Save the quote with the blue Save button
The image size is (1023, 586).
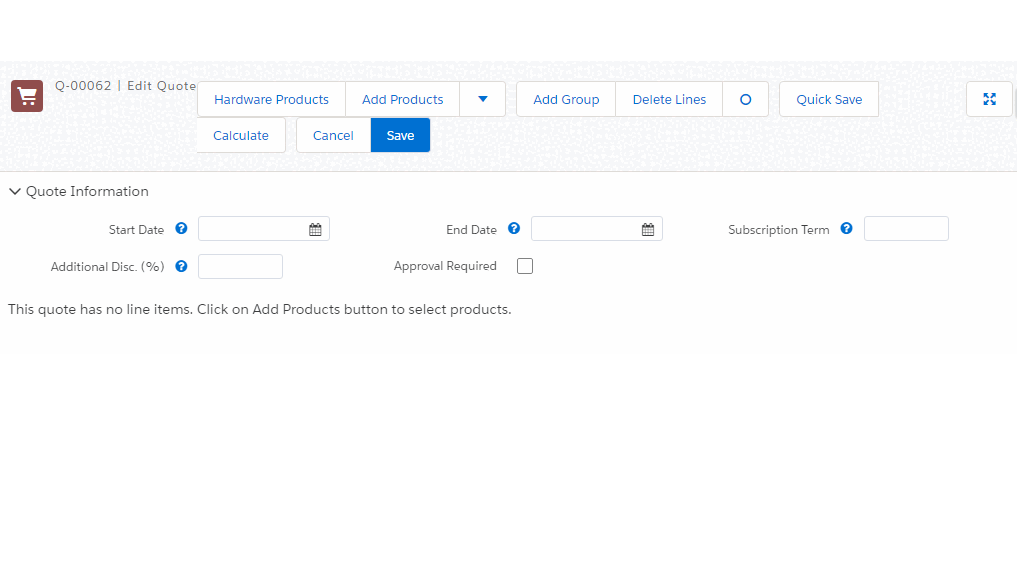pos(400,135)
